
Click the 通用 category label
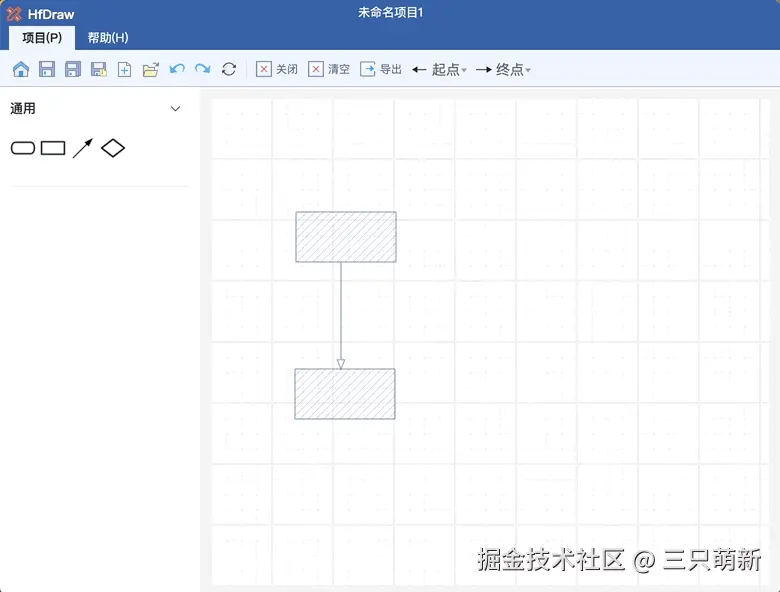[23, 108]
